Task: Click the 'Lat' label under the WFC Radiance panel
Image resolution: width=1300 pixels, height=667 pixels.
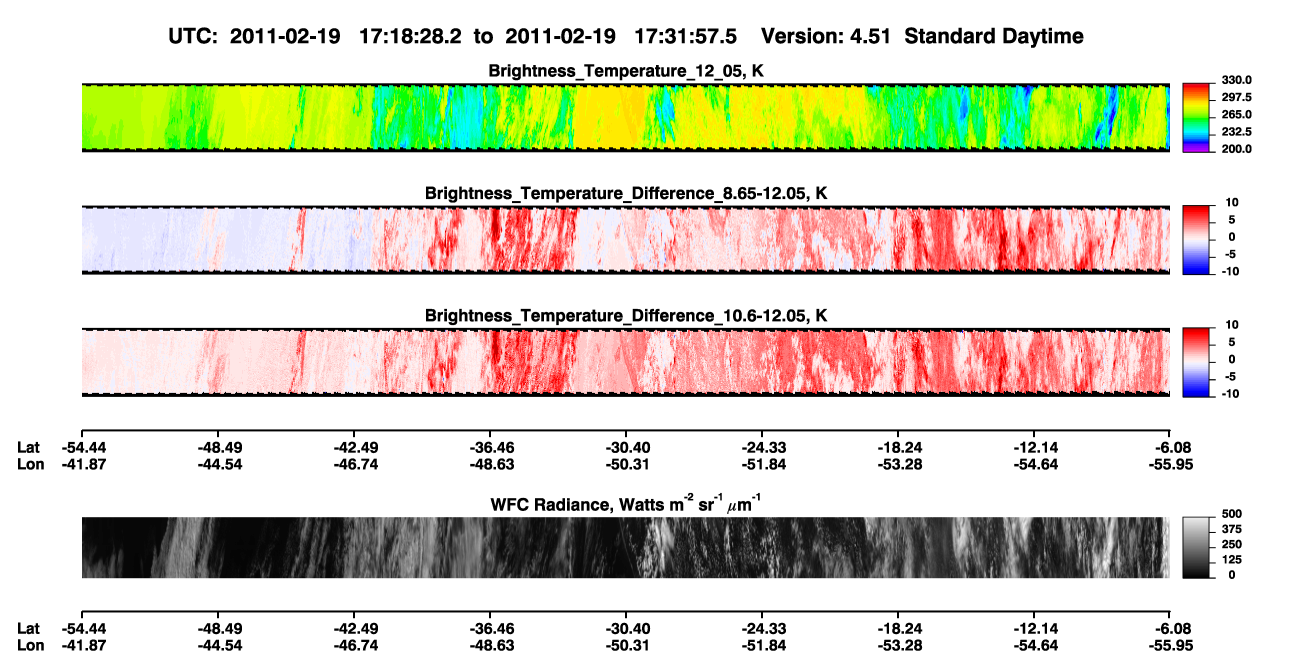Action: 29,629
